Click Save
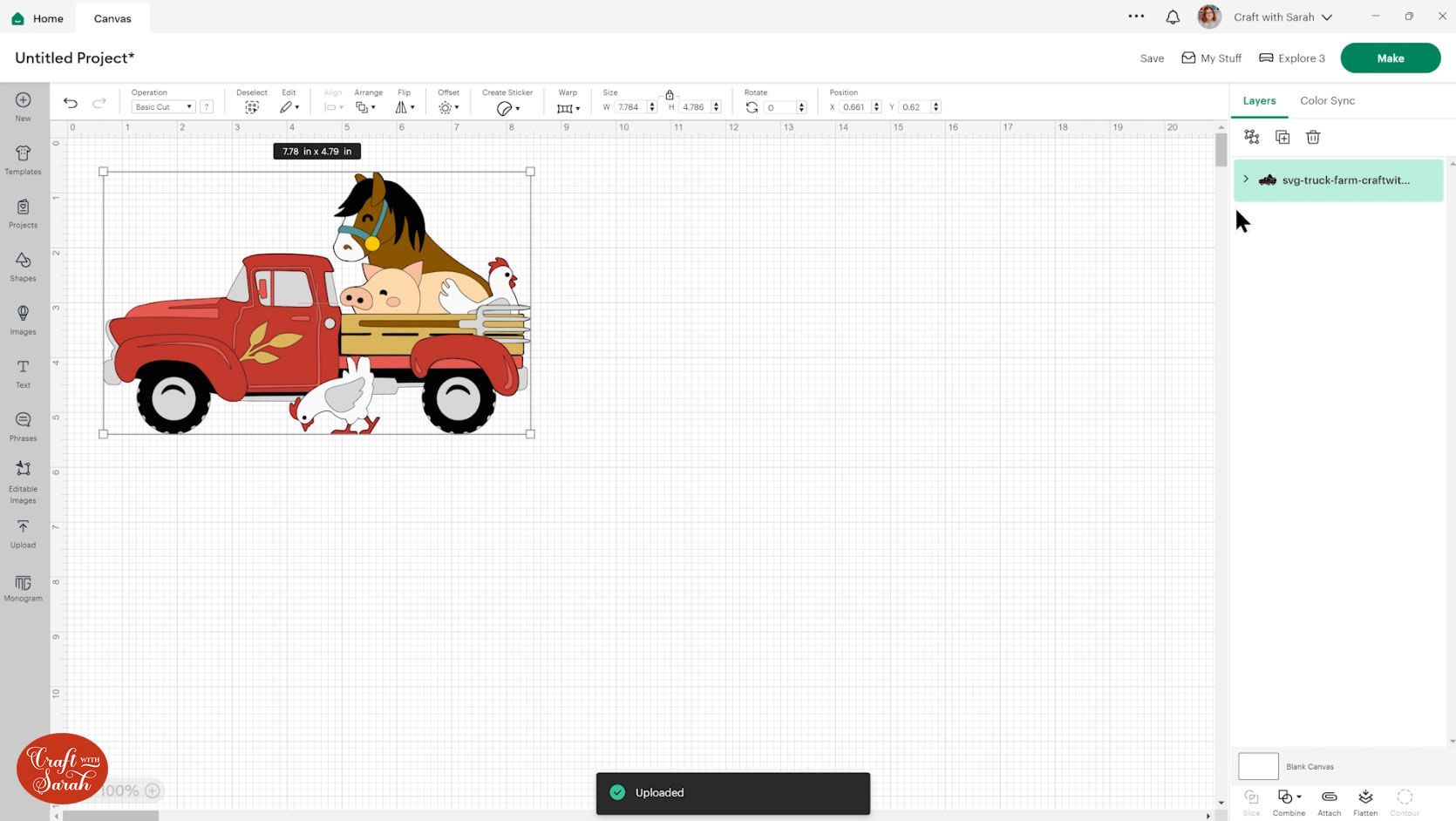 pyautogui.click(x=1152, y=58)
